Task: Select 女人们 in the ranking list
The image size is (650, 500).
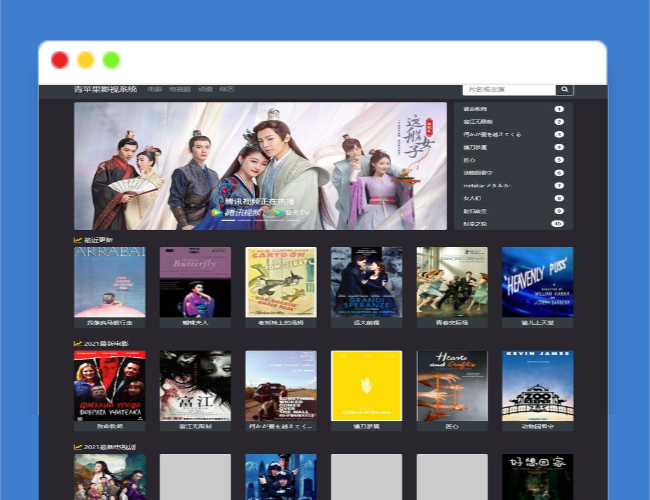Action: pos(472,198)
